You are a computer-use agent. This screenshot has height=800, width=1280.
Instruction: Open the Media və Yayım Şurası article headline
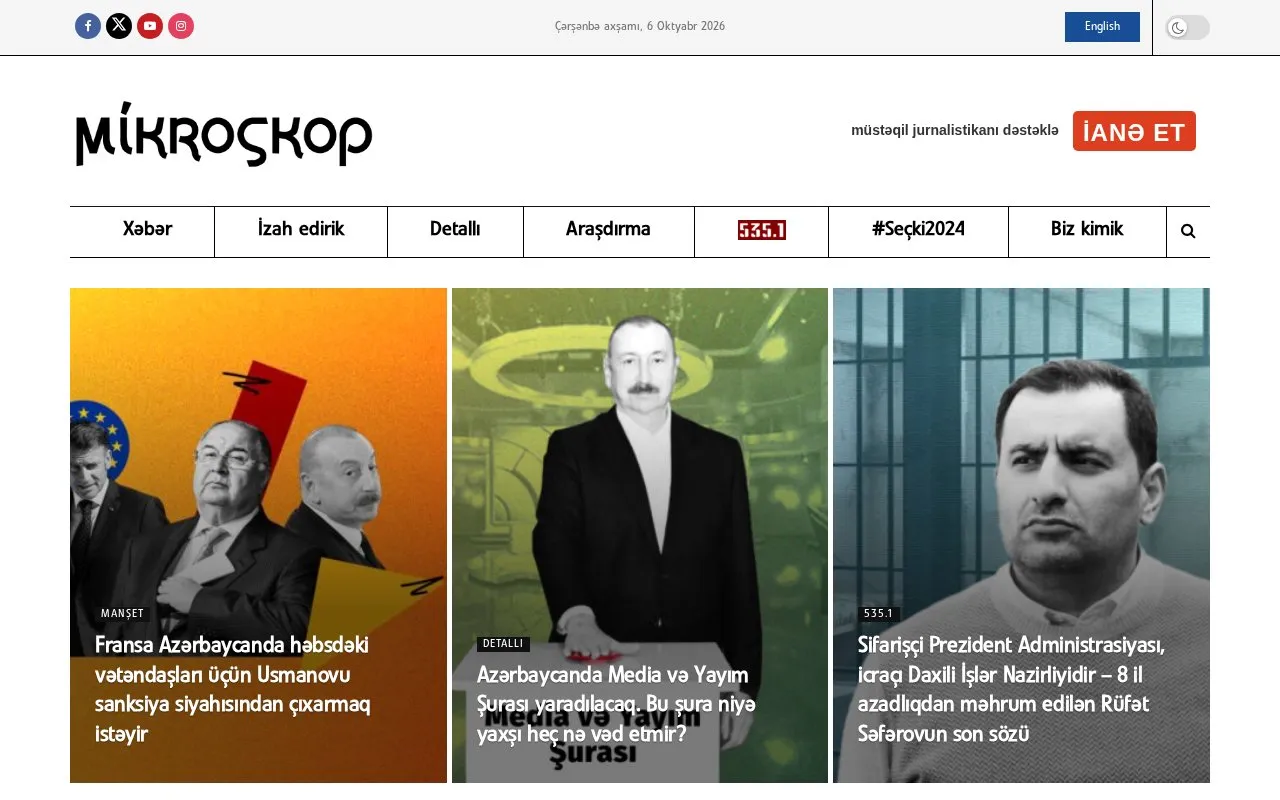pos(616,705)
